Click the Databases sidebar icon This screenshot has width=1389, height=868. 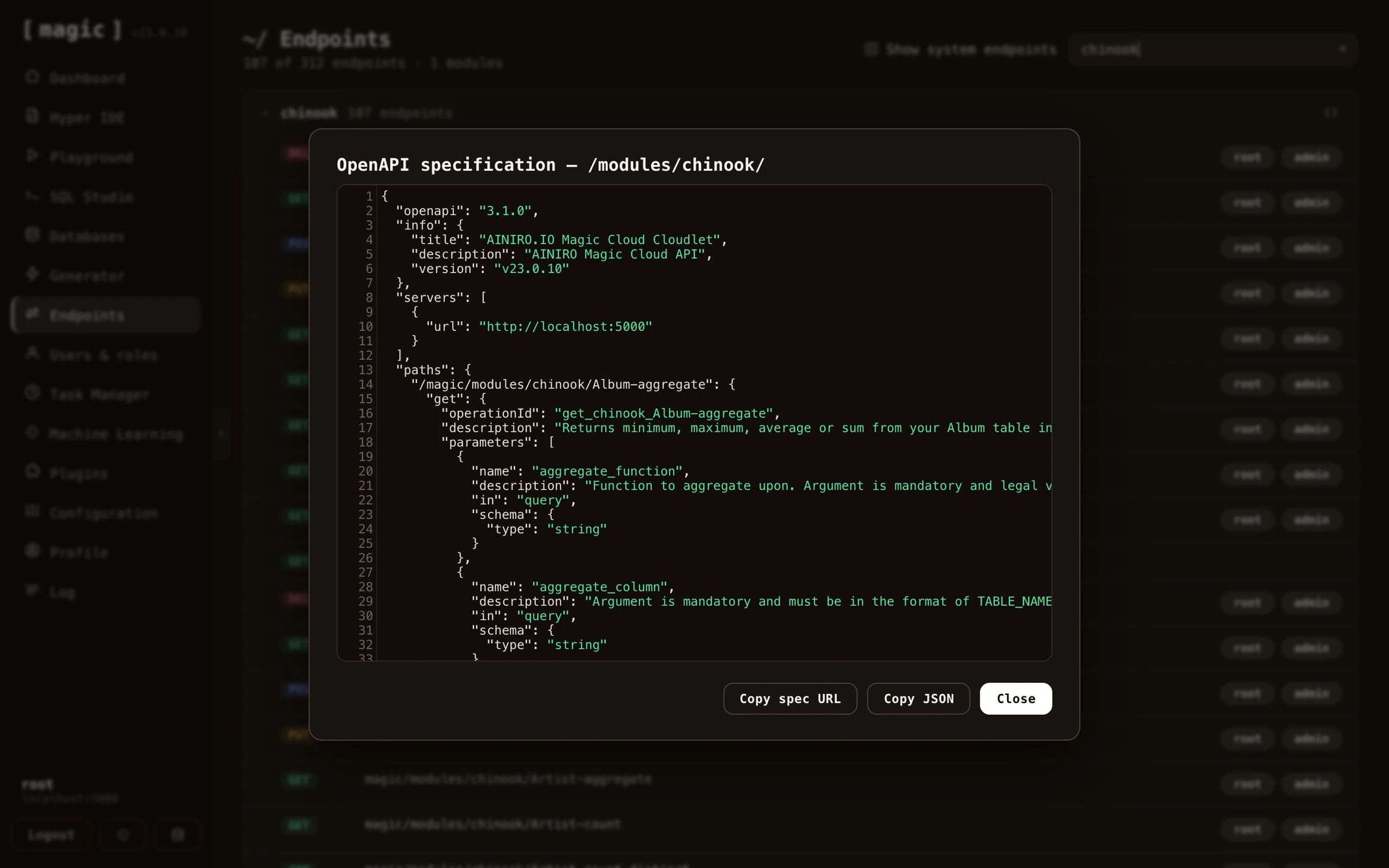pos(32,235)
